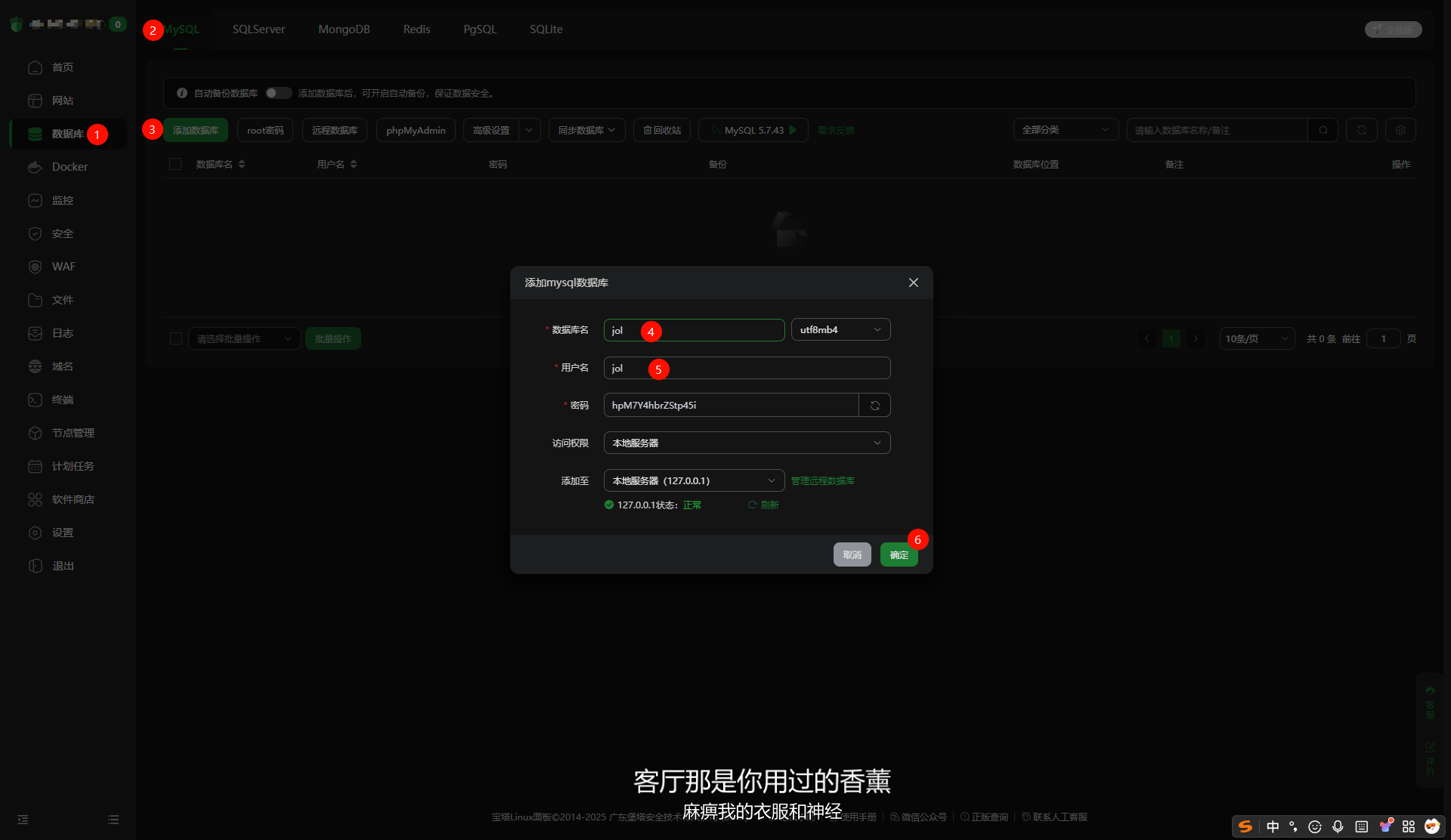This screenshot has height=840, width=1451.
Task: Open the utf8mb4 charset dropdown
Action: (x=840, y=330)
